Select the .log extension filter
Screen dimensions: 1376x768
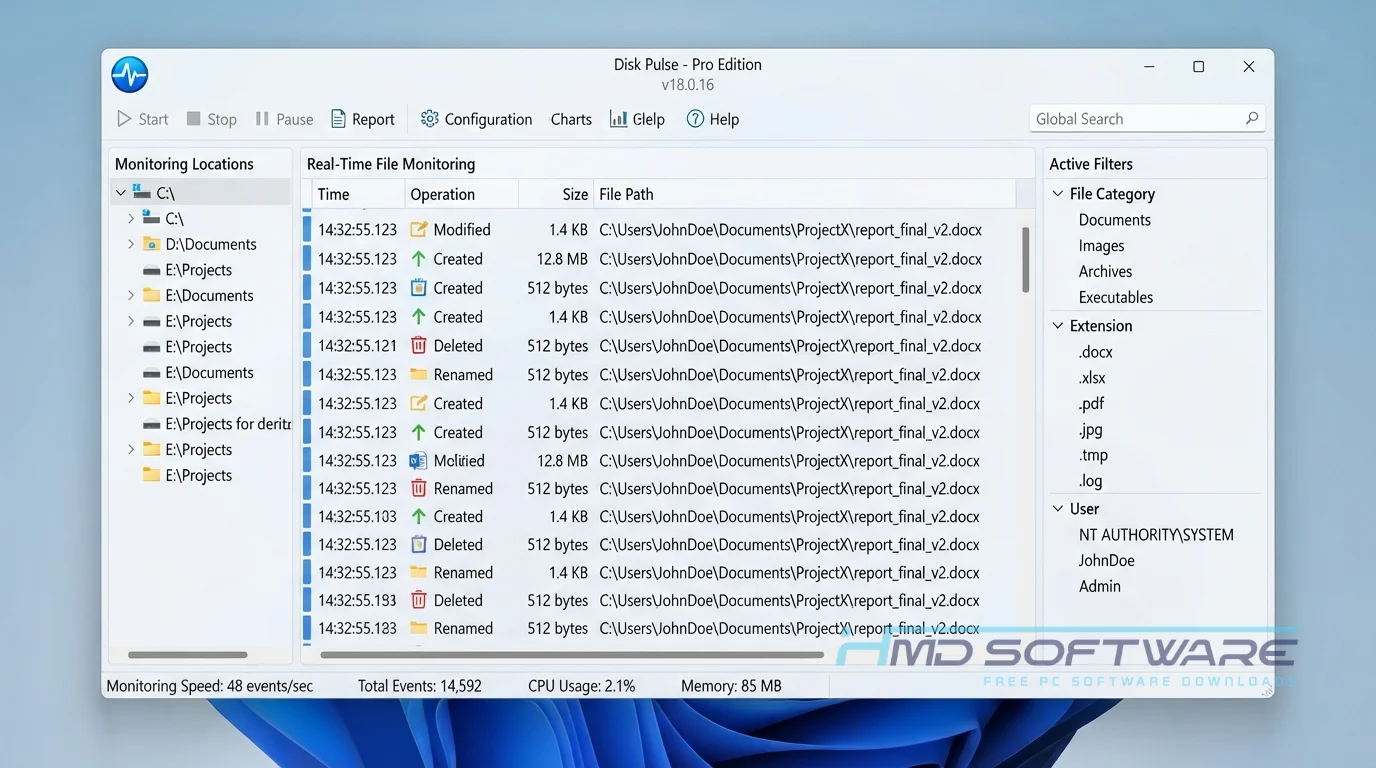(1090, 481)
